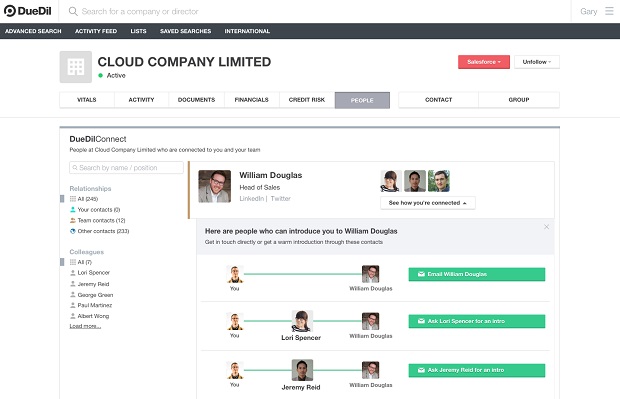Select colleague George Green

[x=95, y=295]
